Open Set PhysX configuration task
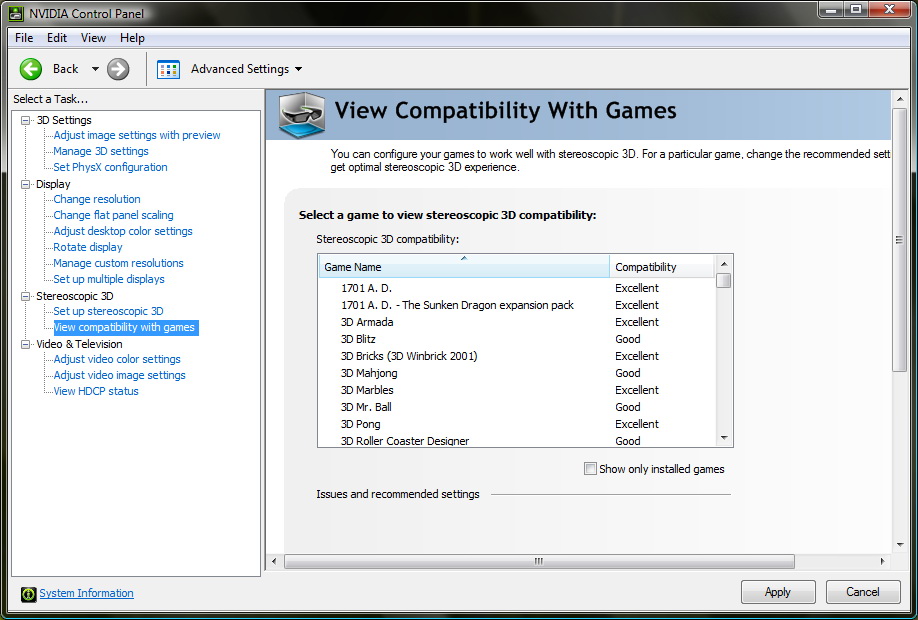The image size is (918, 620). click(110, 167)
